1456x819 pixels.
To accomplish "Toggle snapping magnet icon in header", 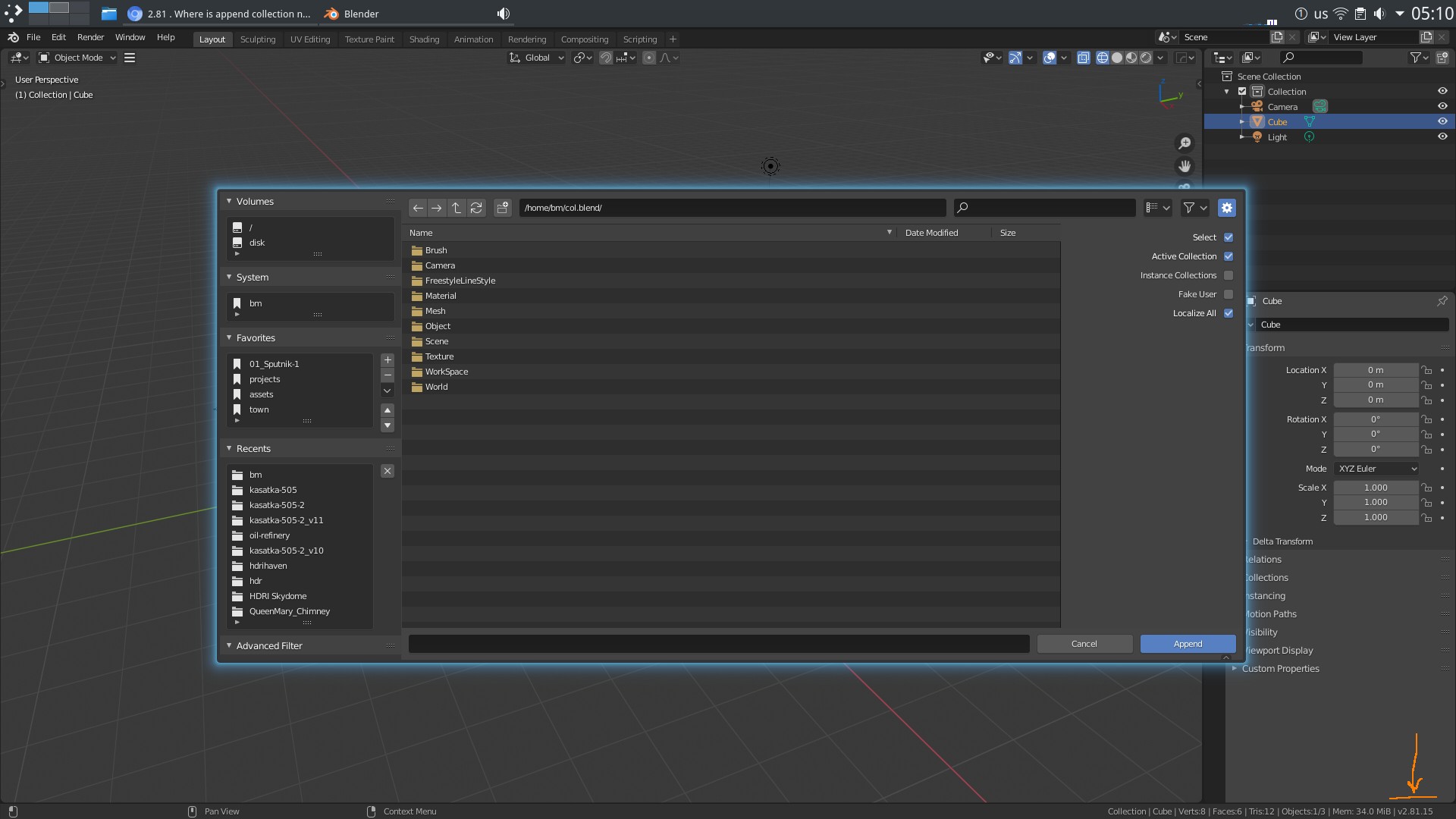I will (606, 58).
